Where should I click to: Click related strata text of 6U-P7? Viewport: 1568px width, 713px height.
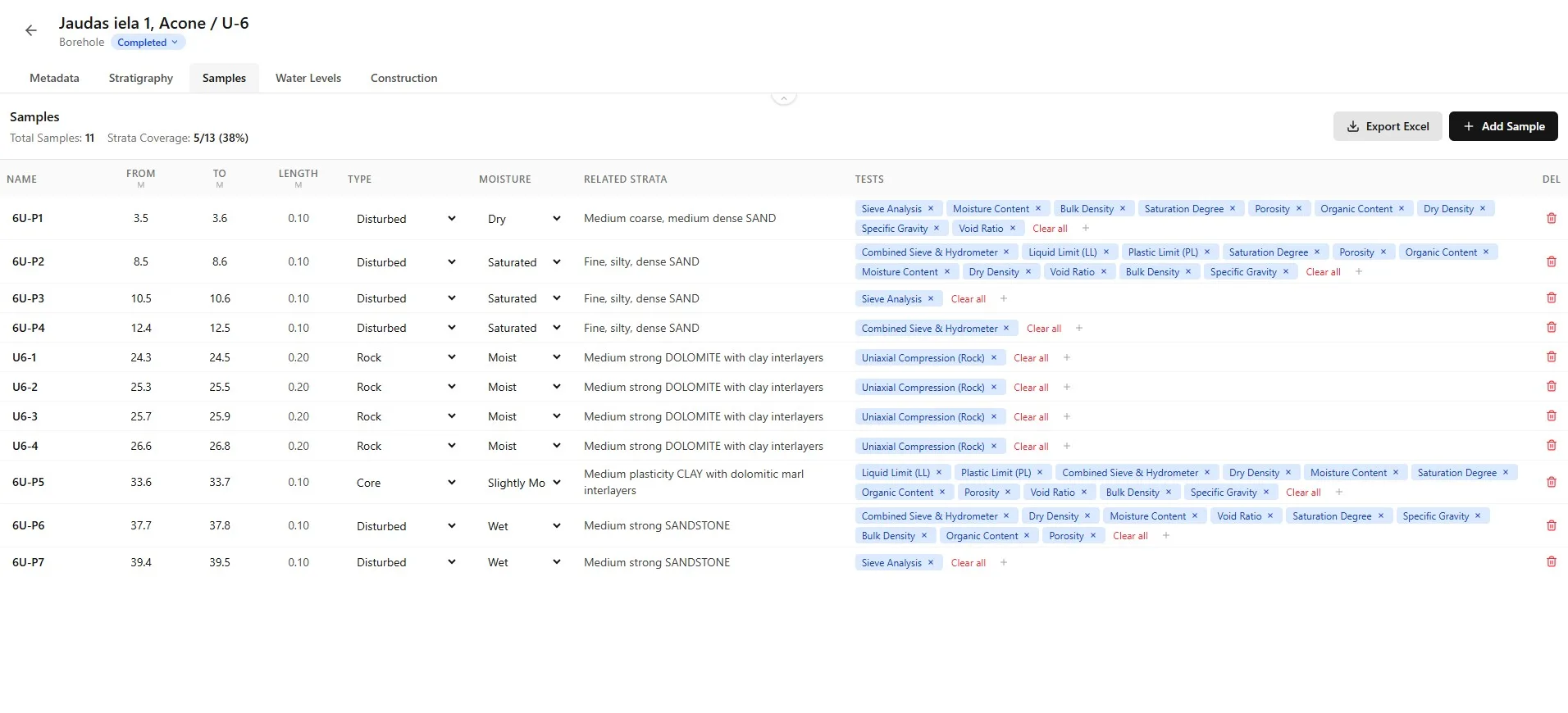657,562
